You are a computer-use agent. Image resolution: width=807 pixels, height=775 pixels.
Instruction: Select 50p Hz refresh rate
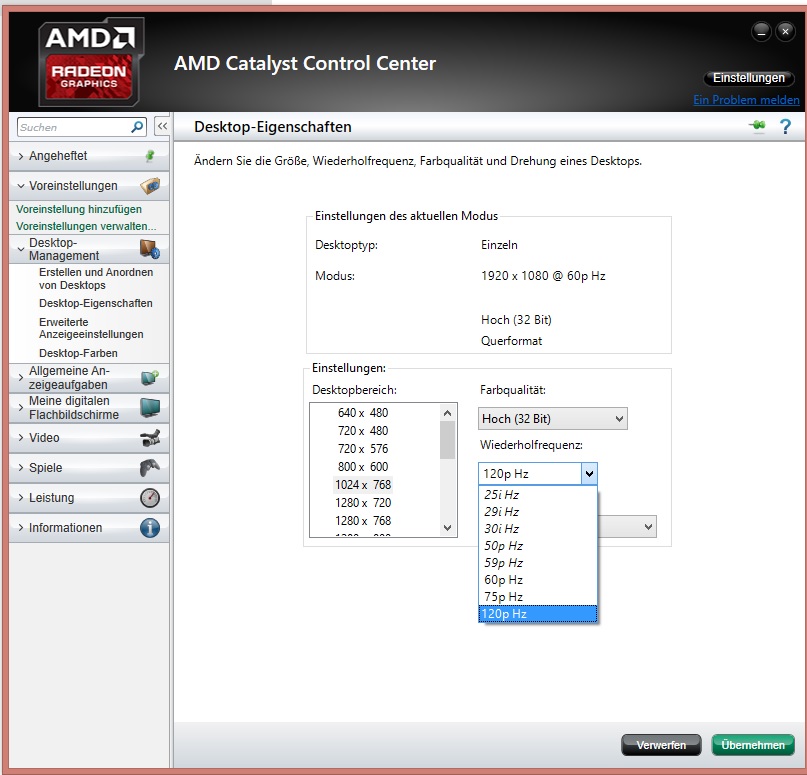537,545
